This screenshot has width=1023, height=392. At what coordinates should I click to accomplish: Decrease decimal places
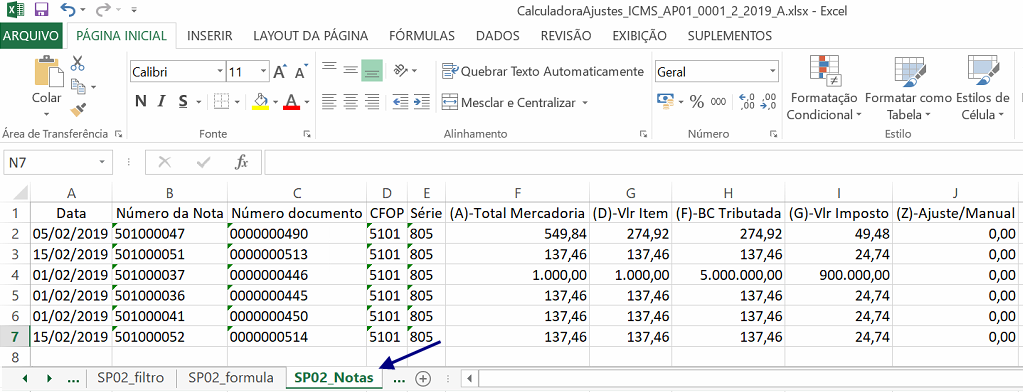769,102
